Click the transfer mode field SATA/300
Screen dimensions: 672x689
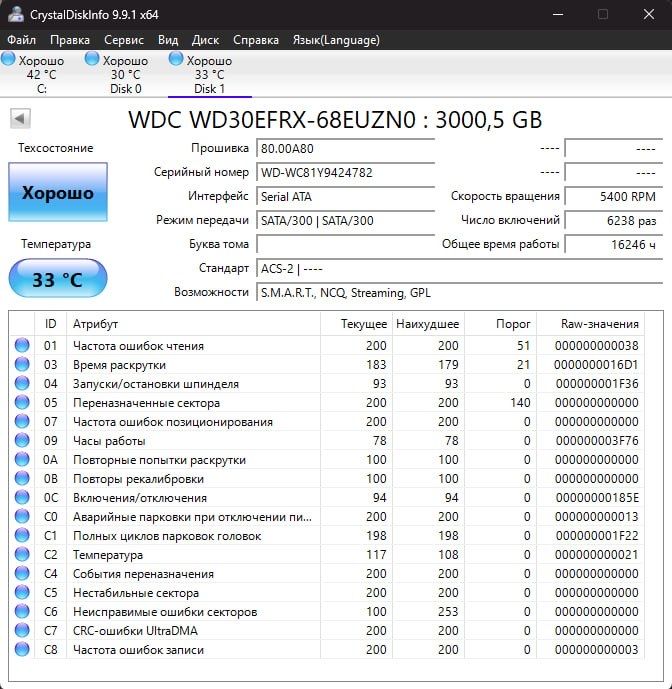click(x=345, y=220)
